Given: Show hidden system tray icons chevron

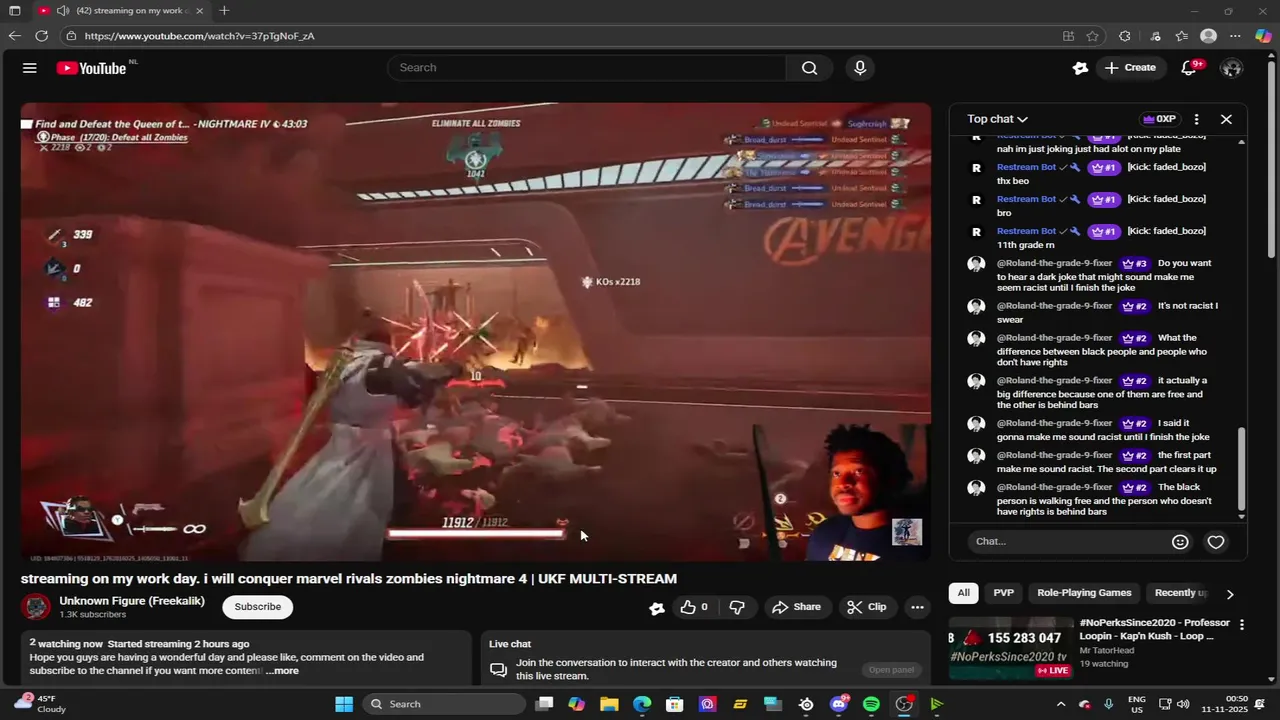Looking at the screenshot, I should pos(1061,704).
